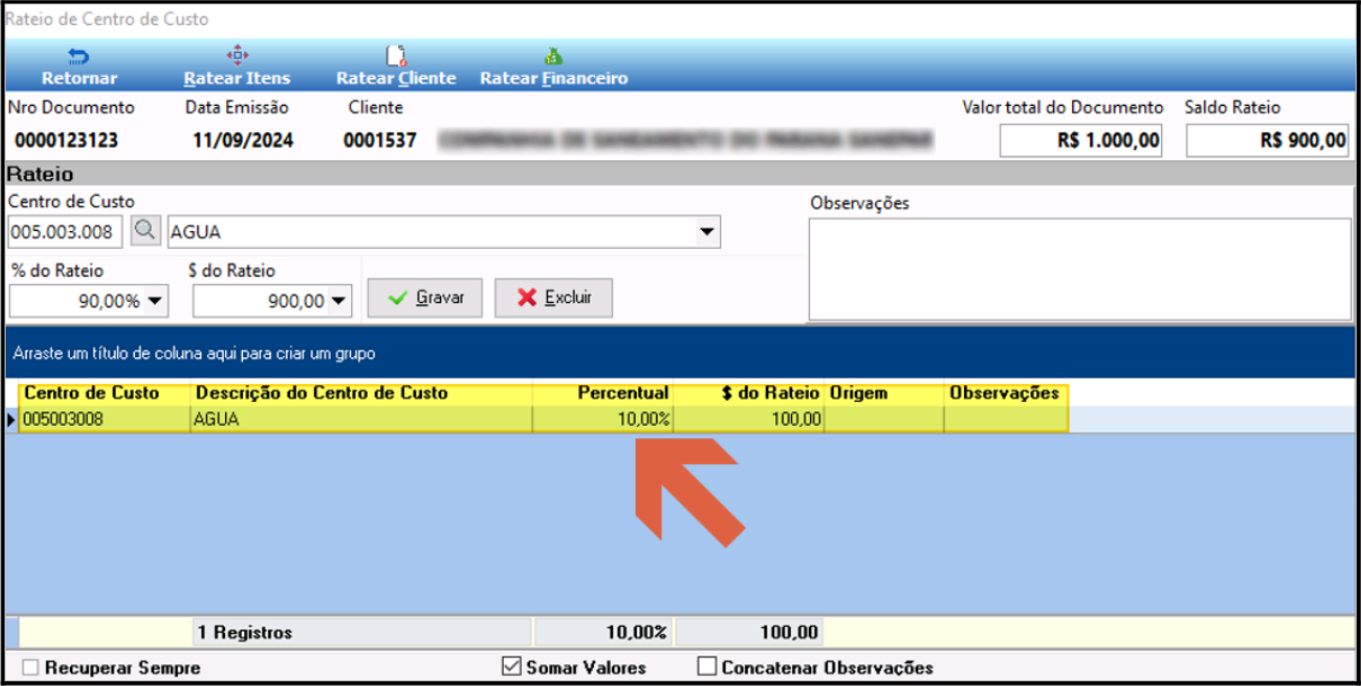Click emission date 11/09/2024
Image resolution: width=1361 pixels, height=686 pixels.
point(243,141)
